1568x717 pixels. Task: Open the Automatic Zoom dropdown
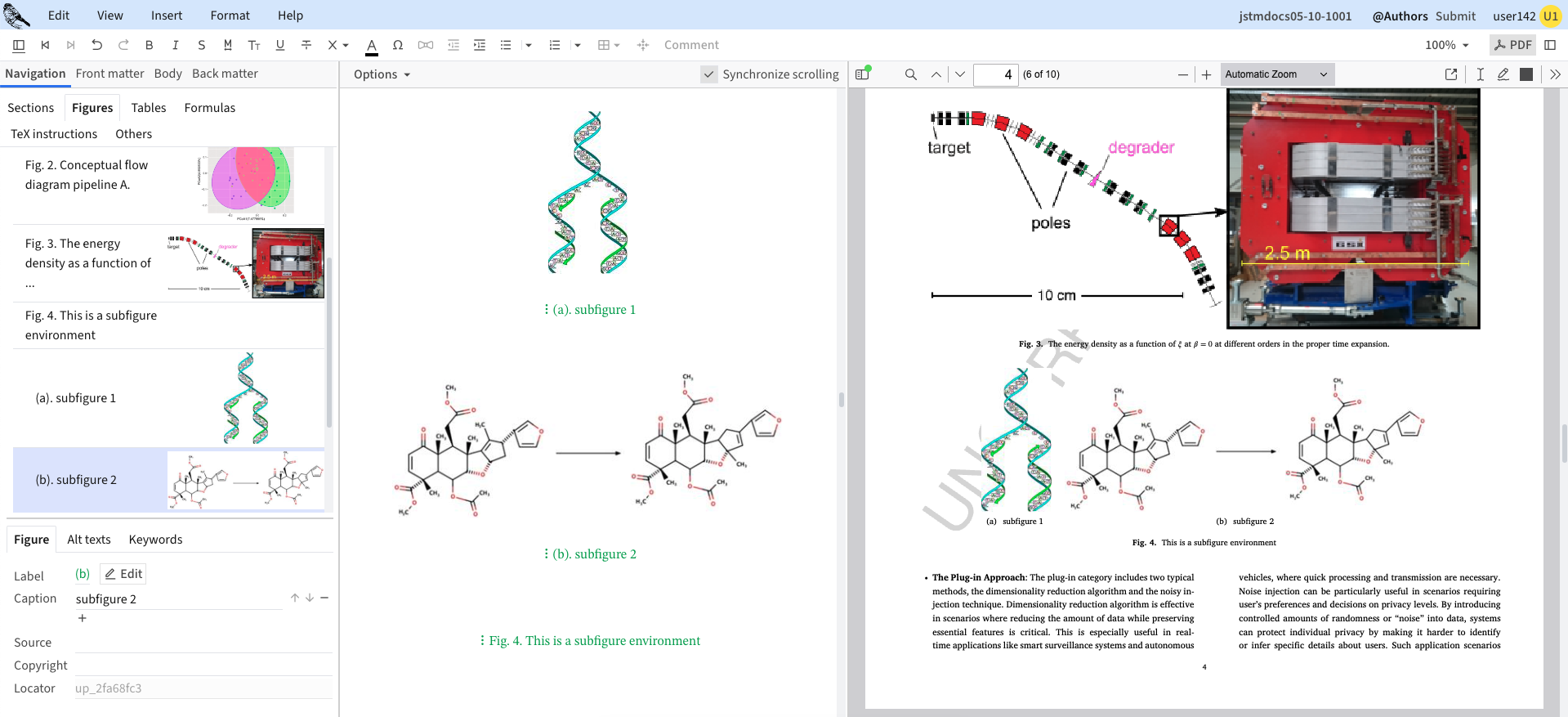click(x=1276, y=74)
